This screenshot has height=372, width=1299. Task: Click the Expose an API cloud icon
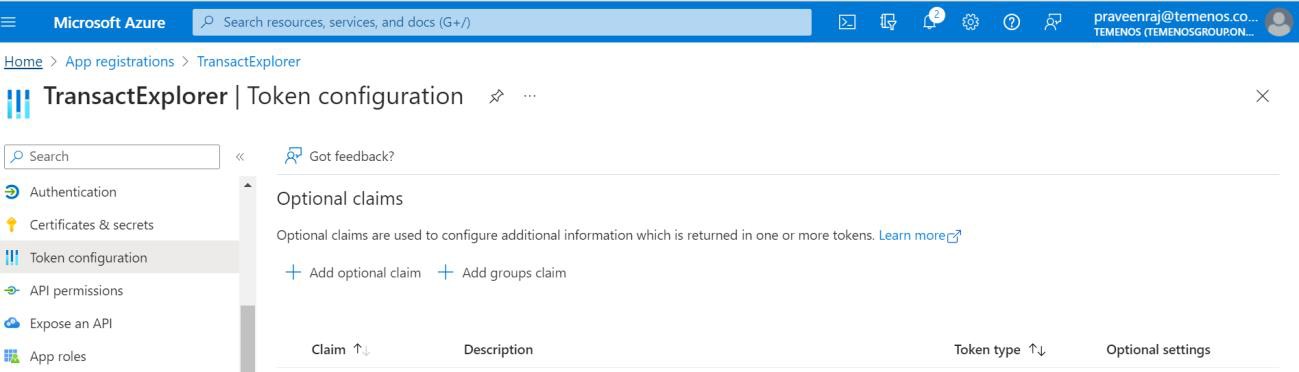click(x=12, y=324)
